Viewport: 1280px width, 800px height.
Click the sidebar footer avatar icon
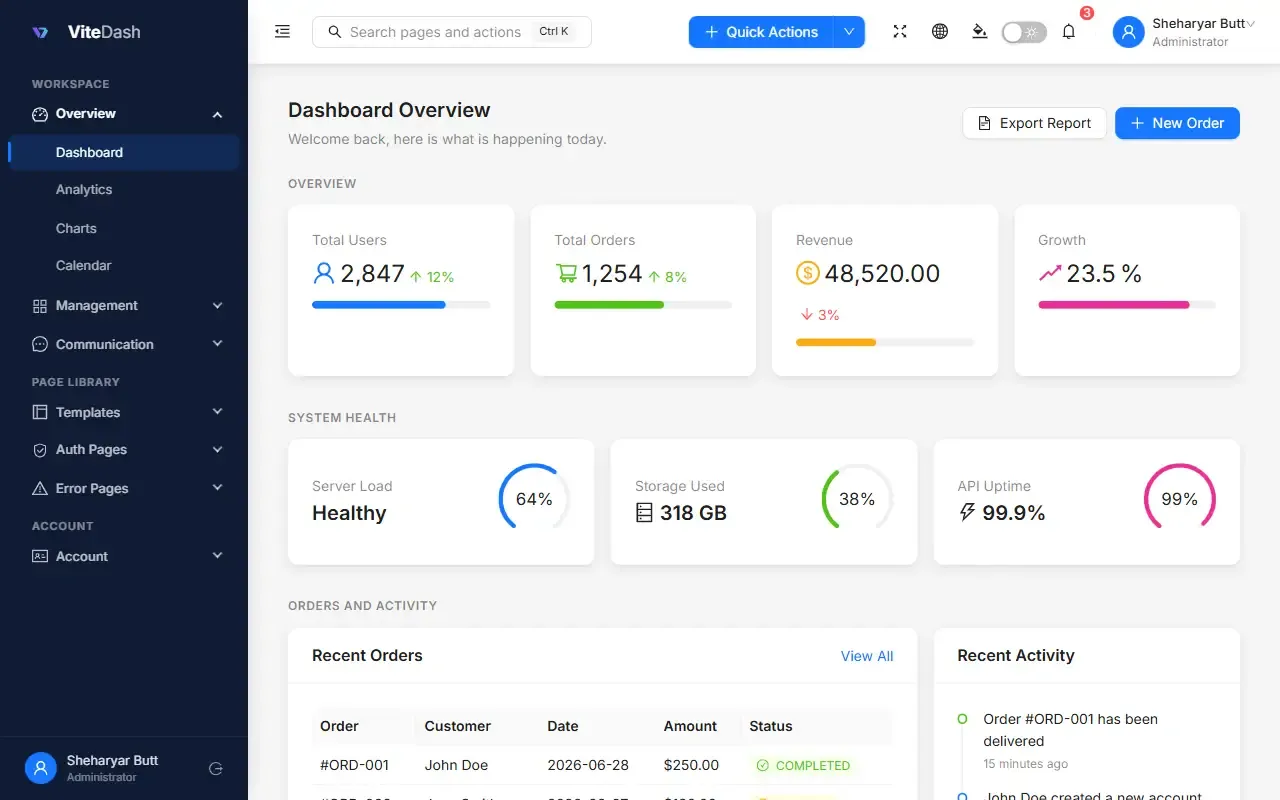pyautogui.click(x=41, y=769)
